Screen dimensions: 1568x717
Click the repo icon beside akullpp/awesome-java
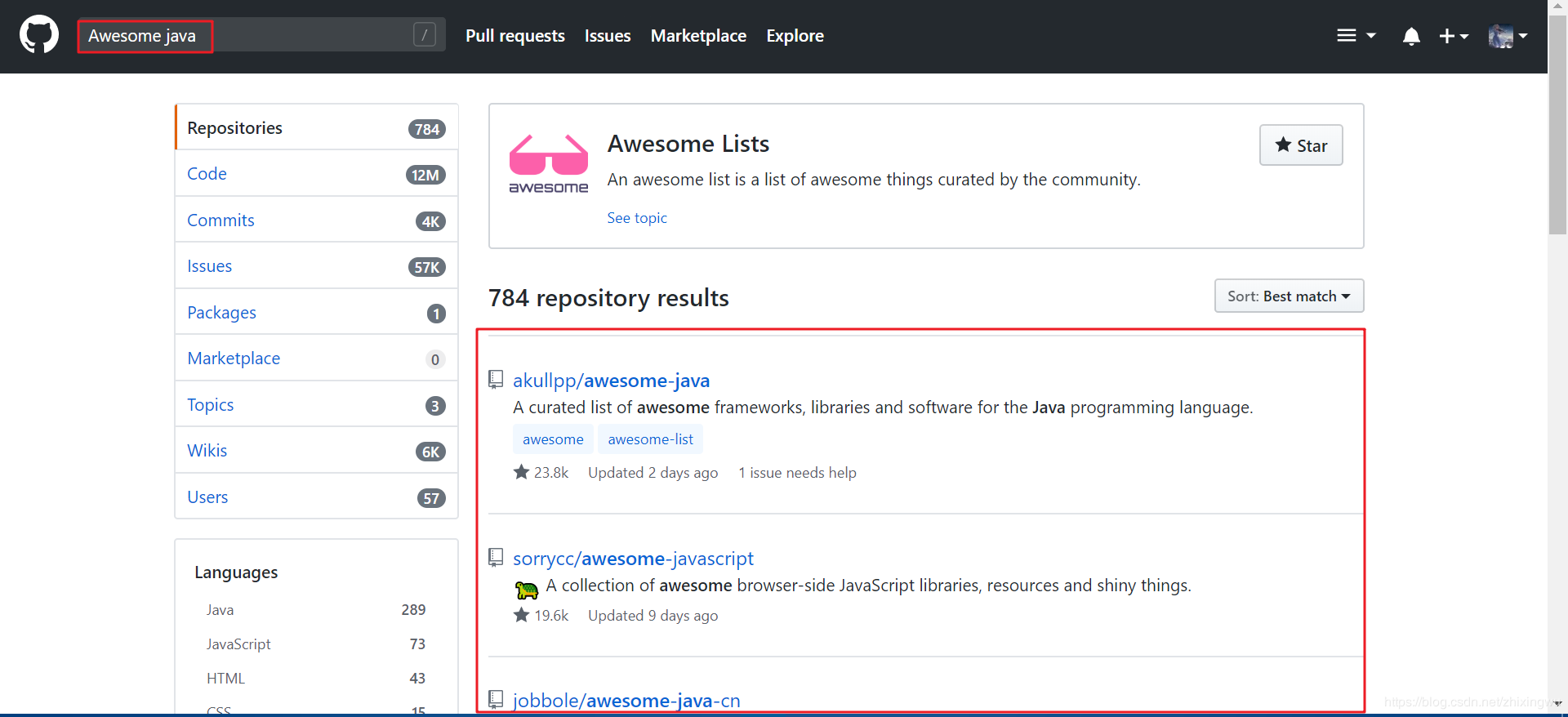click(x=496, y=380)
